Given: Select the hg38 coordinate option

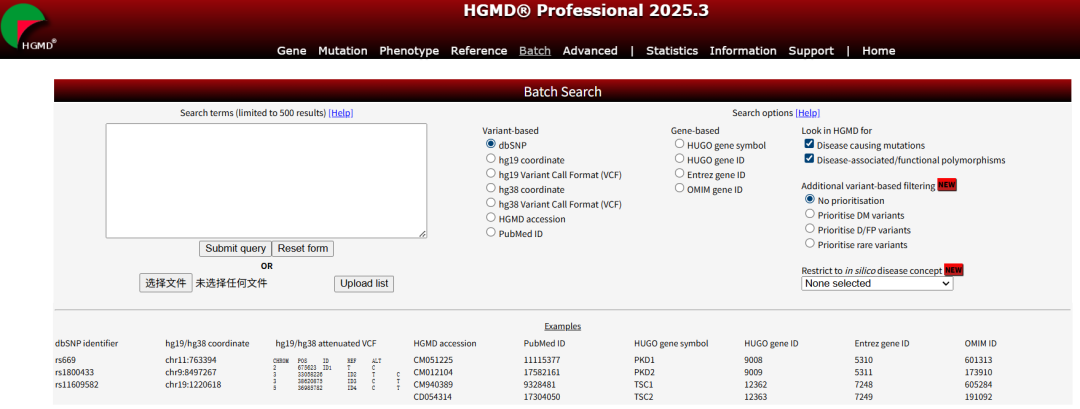Looking at the screenshot, I should [490, 189].
